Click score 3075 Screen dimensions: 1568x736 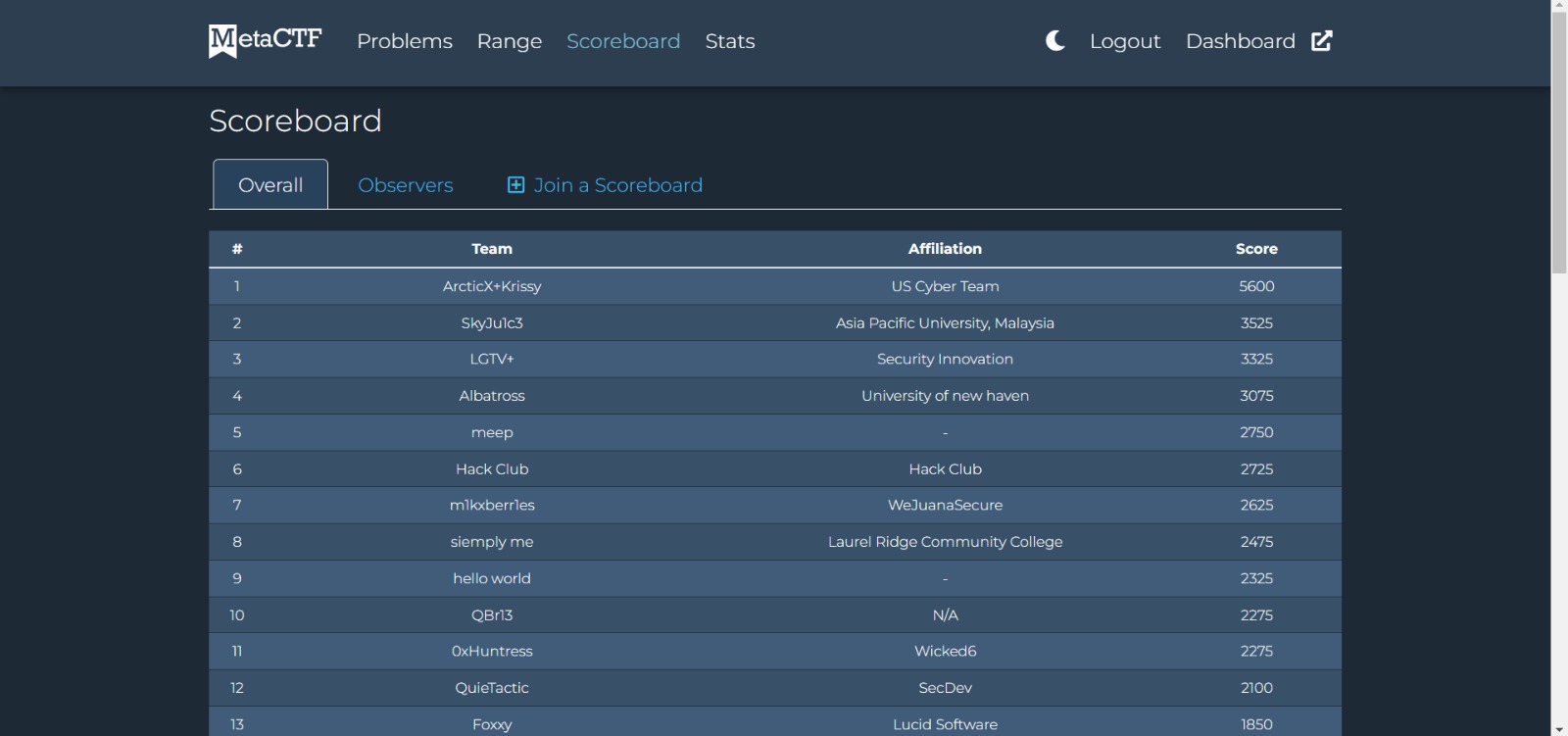pos(1256,396)
